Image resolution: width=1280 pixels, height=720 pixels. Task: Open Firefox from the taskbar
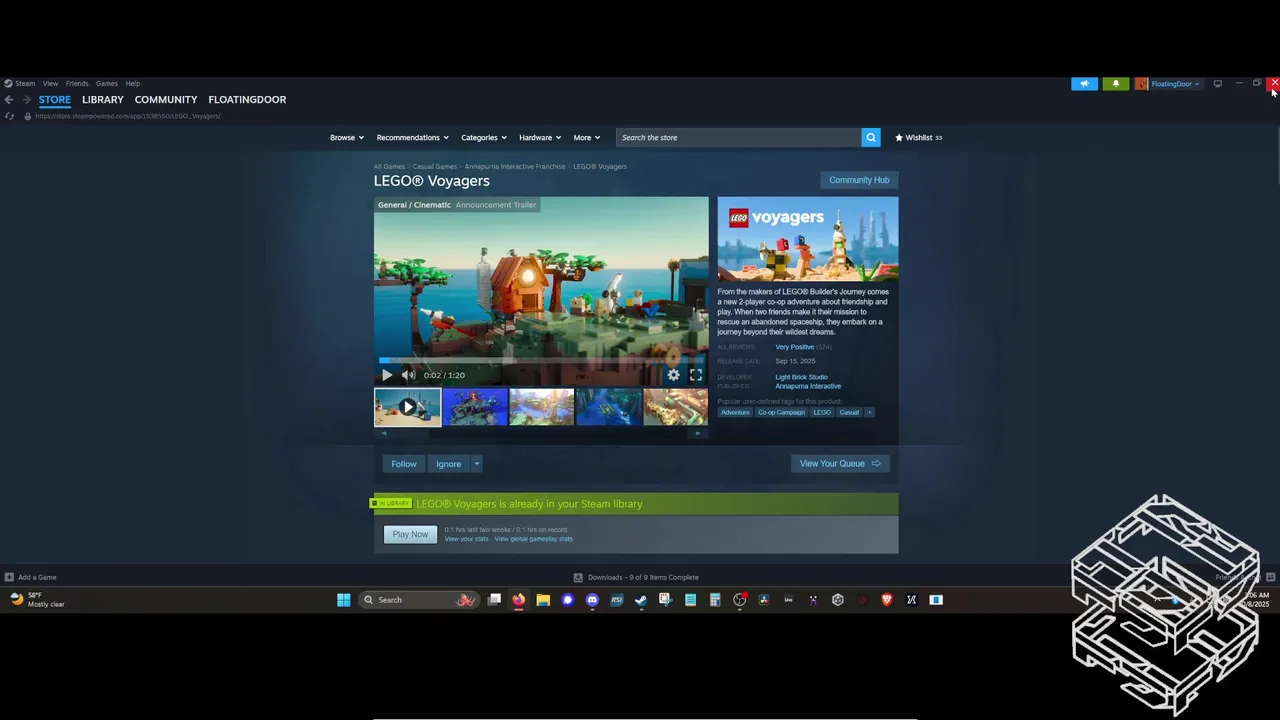click(518, 600)
